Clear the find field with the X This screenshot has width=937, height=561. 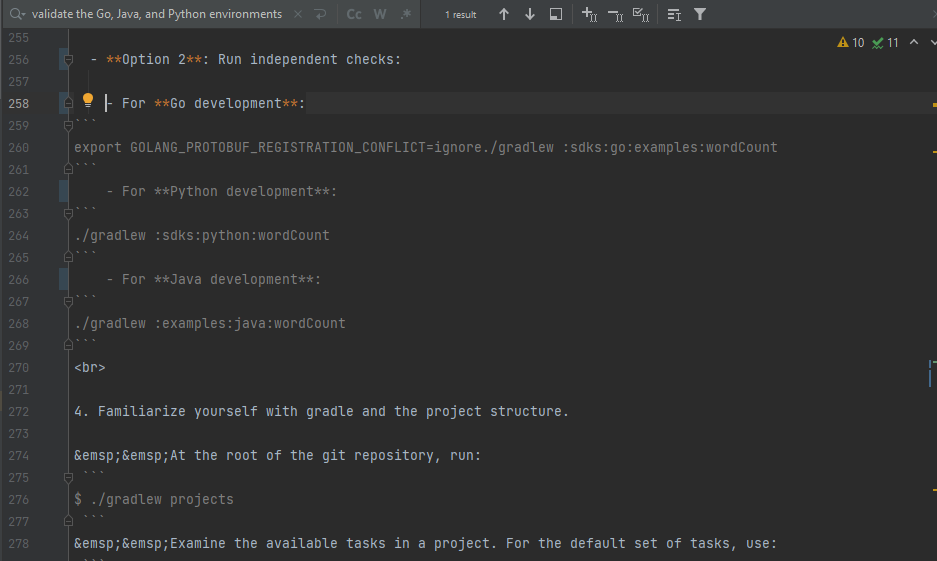[298, 14]
